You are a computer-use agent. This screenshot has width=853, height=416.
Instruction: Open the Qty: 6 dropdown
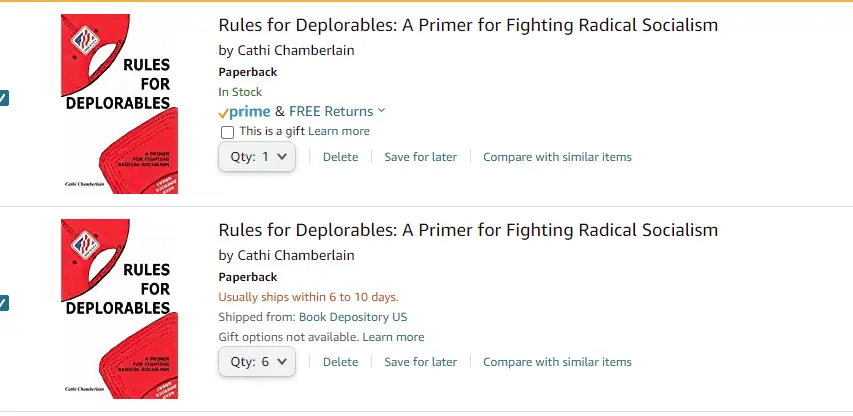coord(257,362)
